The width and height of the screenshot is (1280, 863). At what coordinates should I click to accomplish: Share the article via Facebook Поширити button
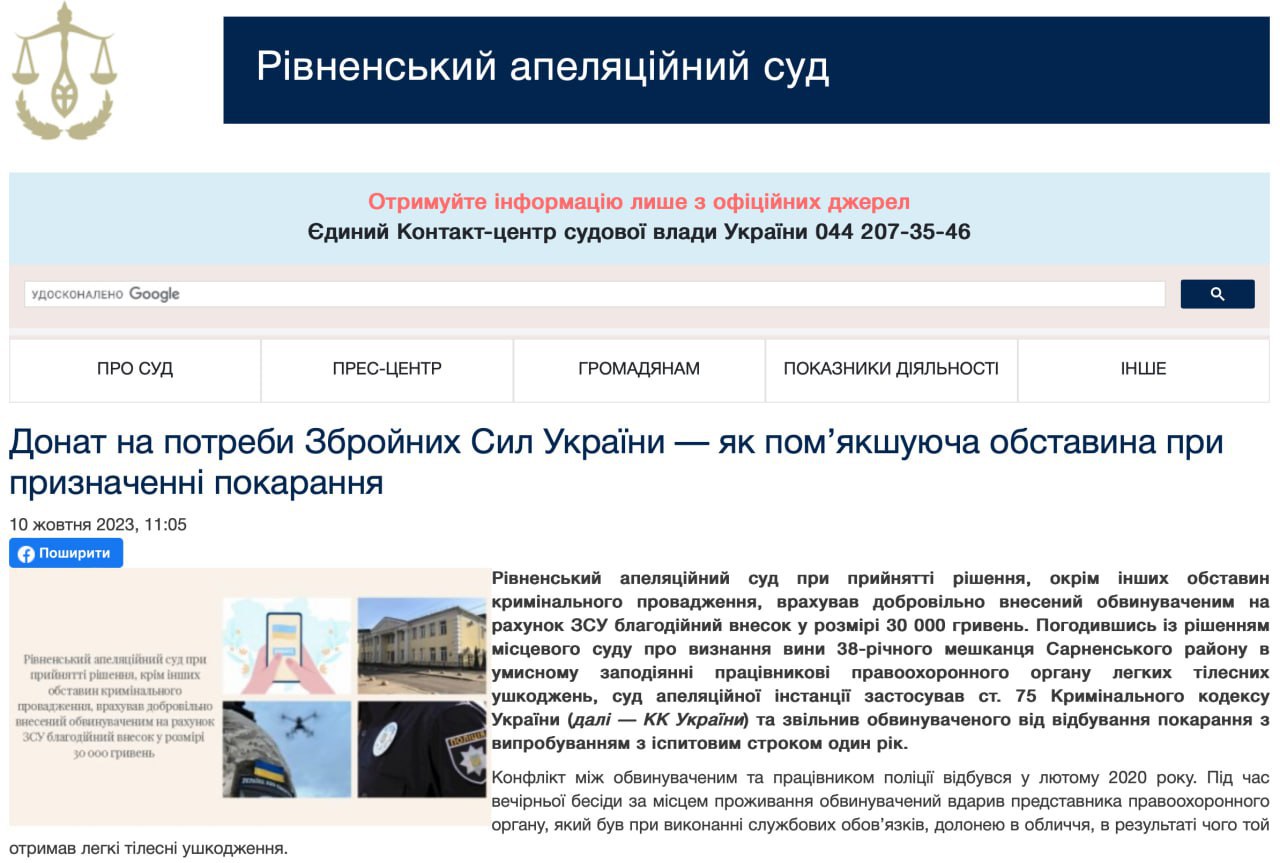coord(66,553)
